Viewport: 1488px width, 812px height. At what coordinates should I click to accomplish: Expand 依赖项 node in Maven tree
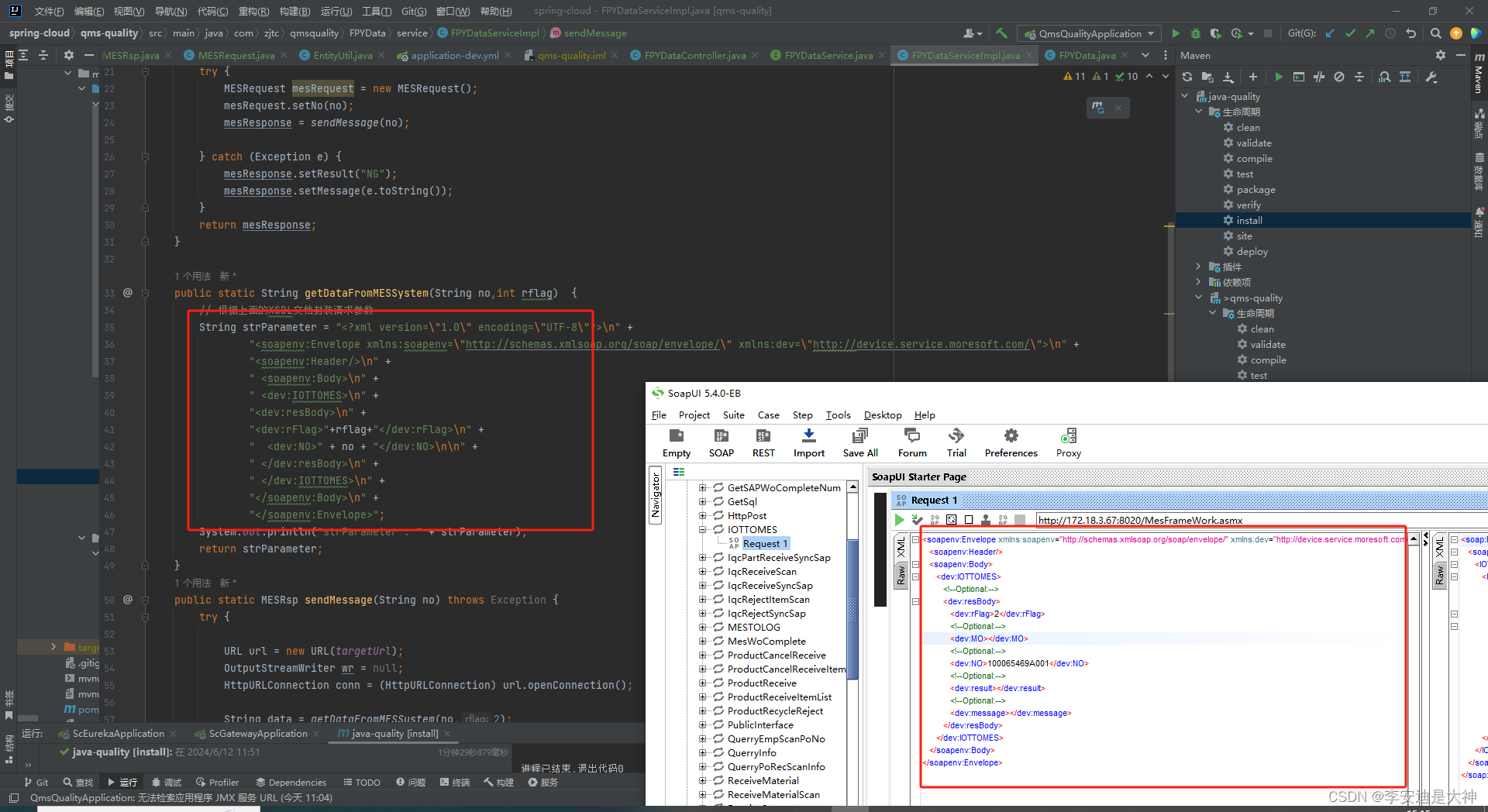click(x=1199, y=282)
